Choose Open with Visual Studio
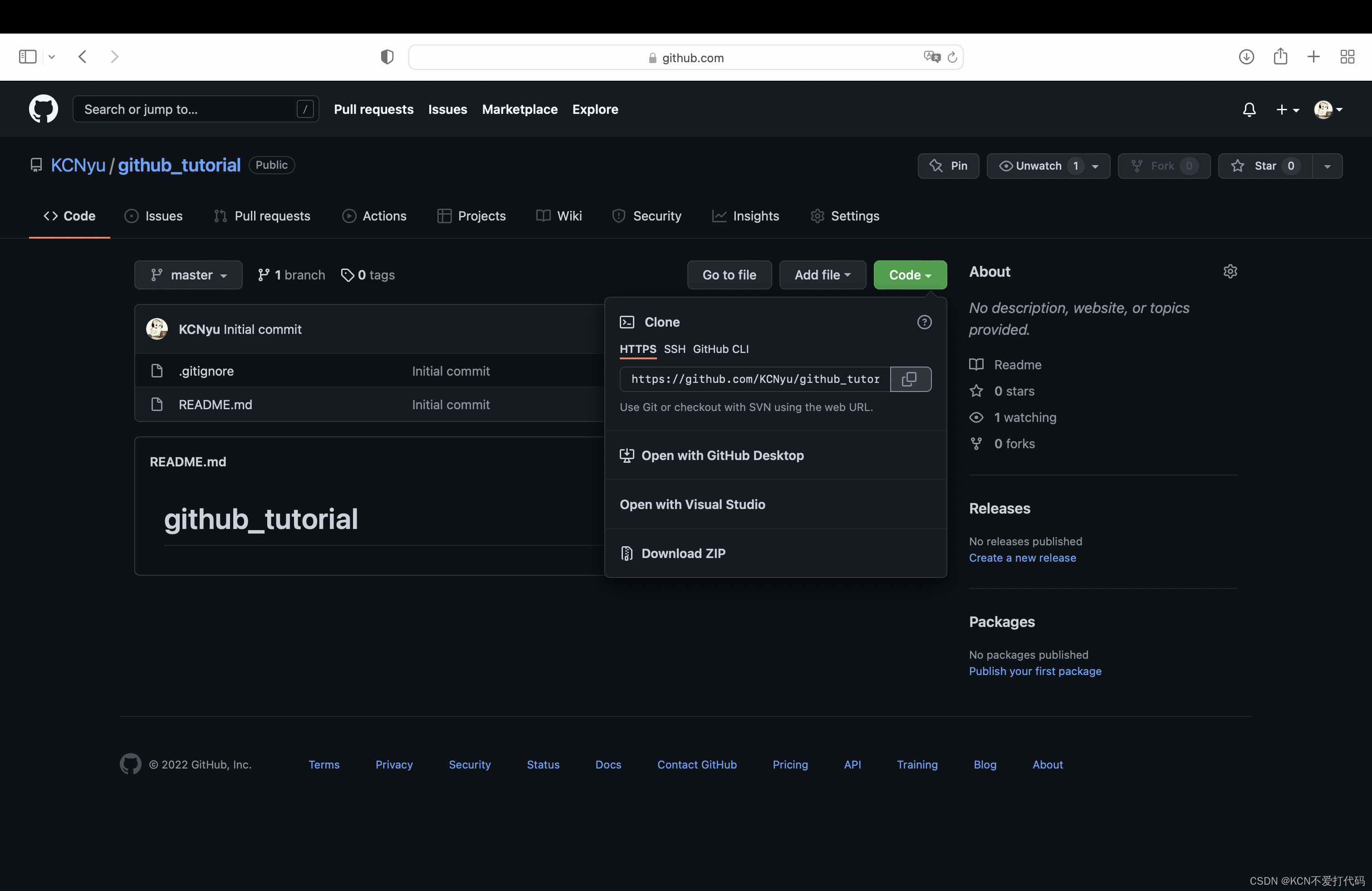1372x891 pixels. tap(775, 504)
